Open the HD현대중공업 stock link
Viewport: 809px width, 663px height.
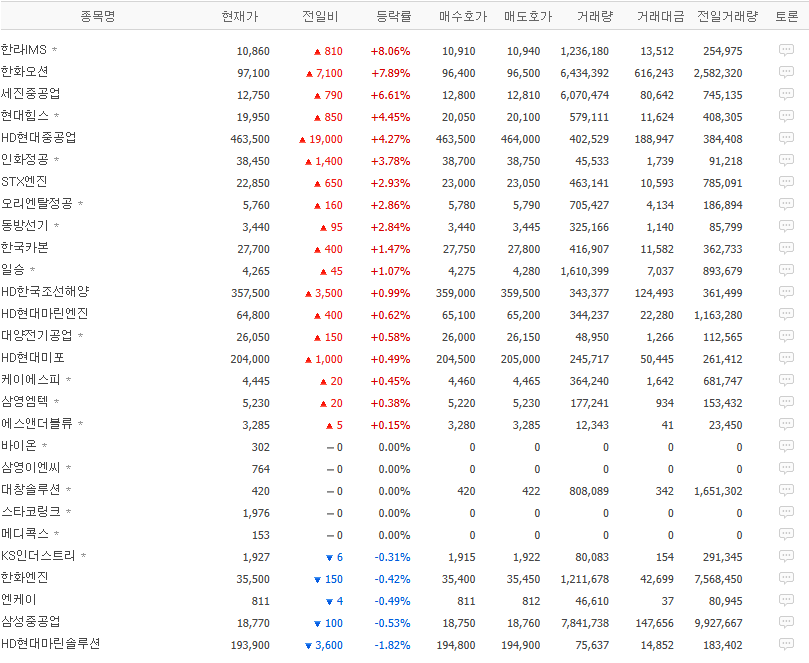tap(38, 138)
